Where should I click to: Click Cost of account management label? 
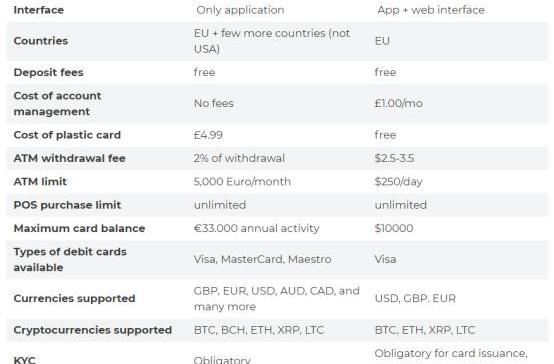point(57,104)
